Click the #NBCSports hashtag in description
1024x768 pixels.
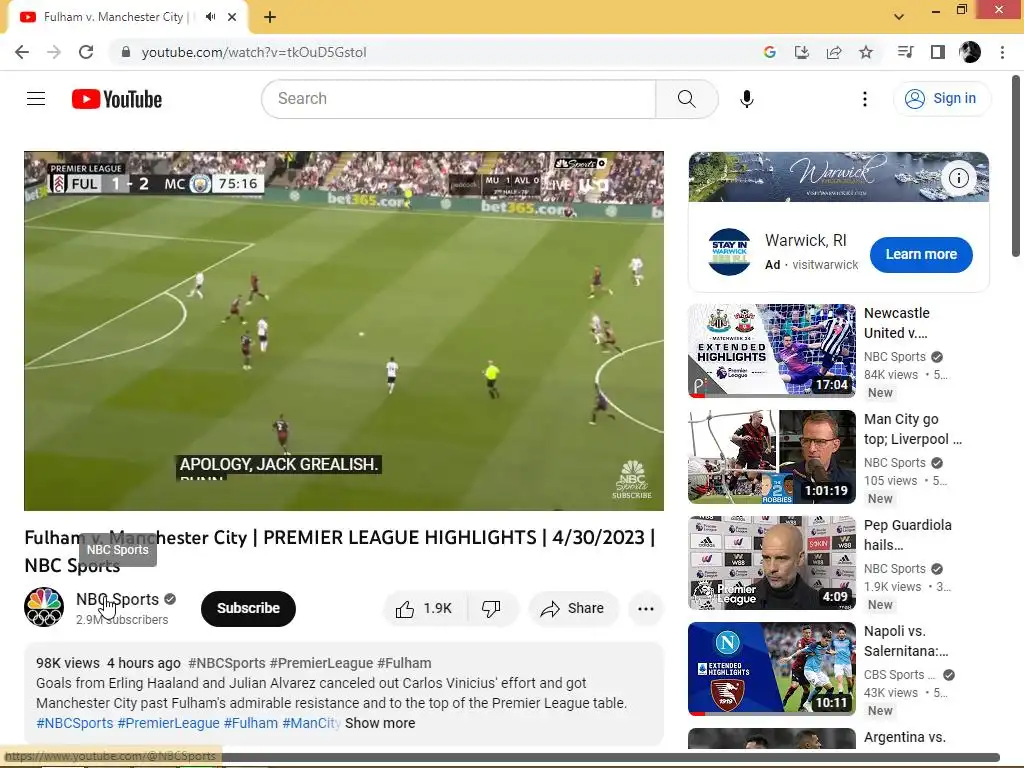click(74, 724)
